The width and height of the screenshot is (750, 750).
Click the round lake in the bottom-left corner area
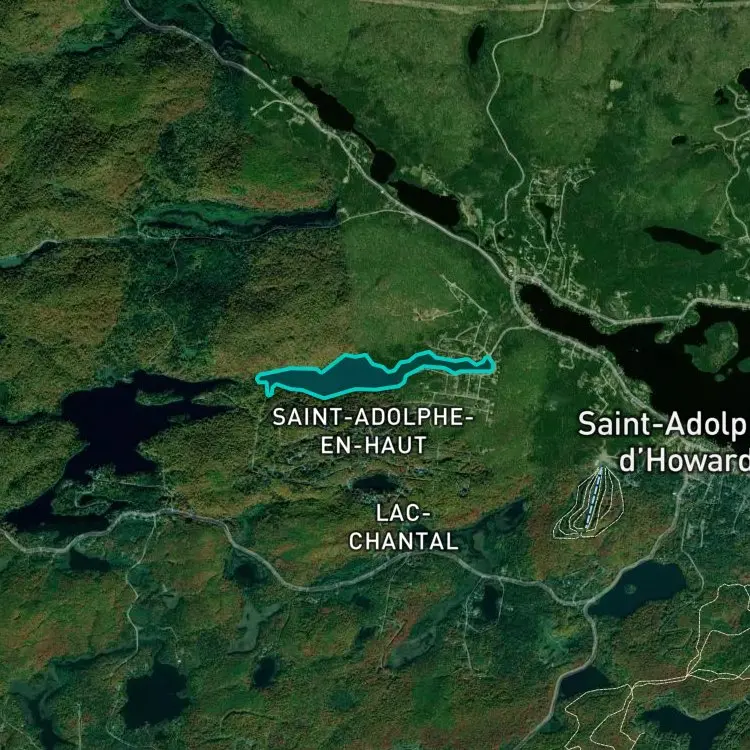pyautogui.click(x=154, y=694)
